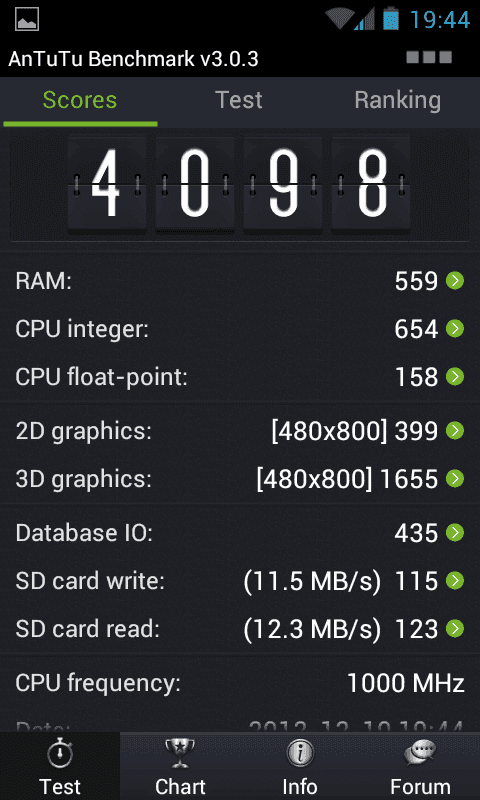Expand CPU integer score arrow
Screen dimensions: 480x800
pos(454,329)
